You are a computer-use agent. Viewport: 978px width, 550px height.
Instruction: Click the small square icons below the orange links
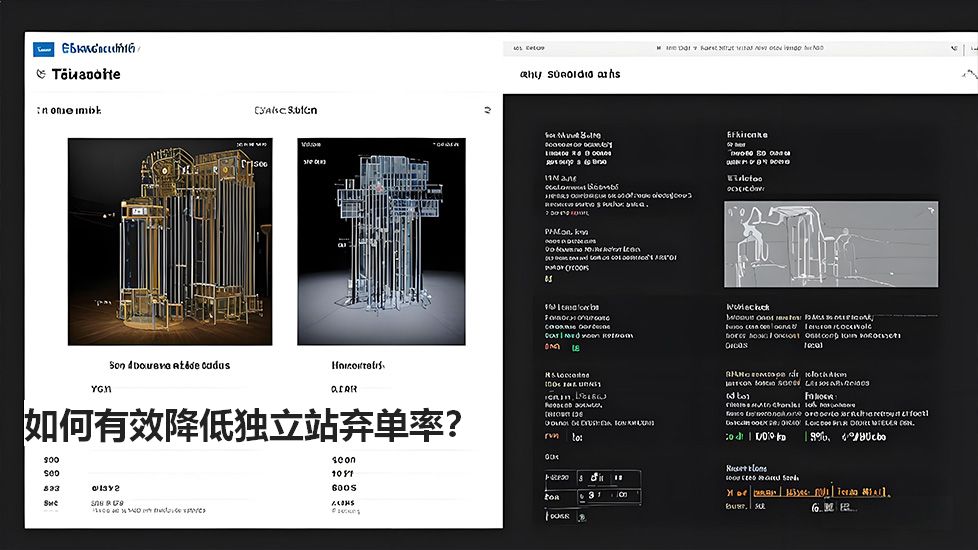833,508
